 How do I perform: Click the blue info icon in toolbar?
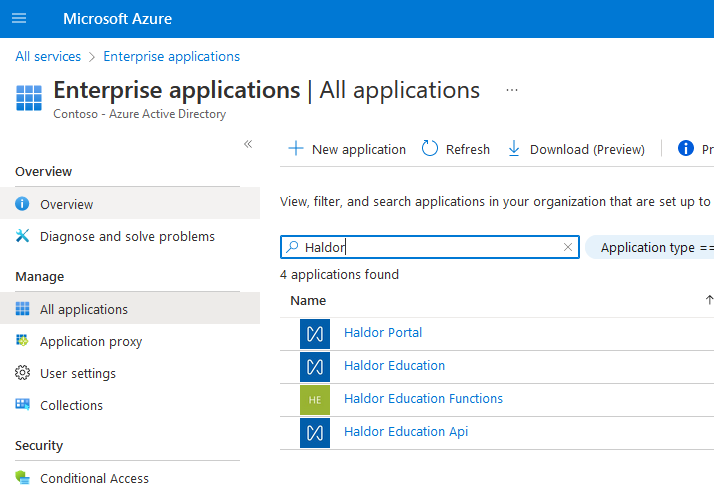pyautogui.click(x=685, y=148)
